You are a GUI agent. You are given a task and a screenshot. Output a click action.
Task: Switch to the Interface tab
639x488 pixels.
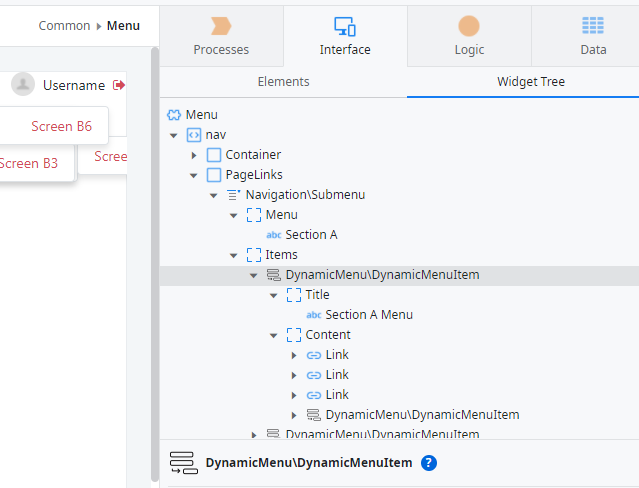click(x=345, y=36)
